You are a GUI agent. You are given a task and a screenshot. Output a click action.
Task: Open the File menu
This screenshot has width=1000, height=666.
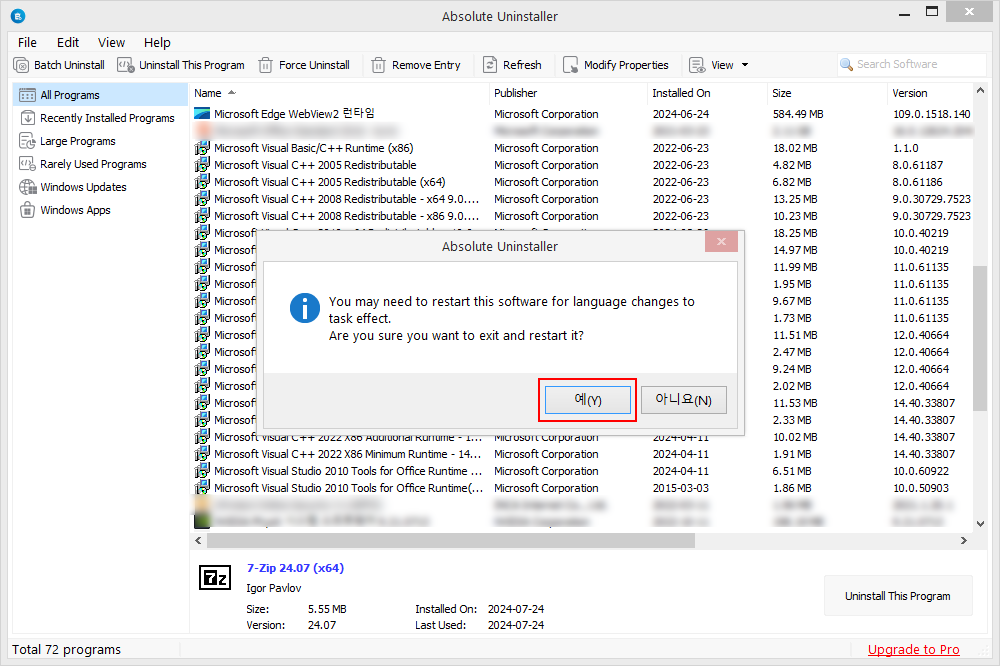click(x=27, y=42)
